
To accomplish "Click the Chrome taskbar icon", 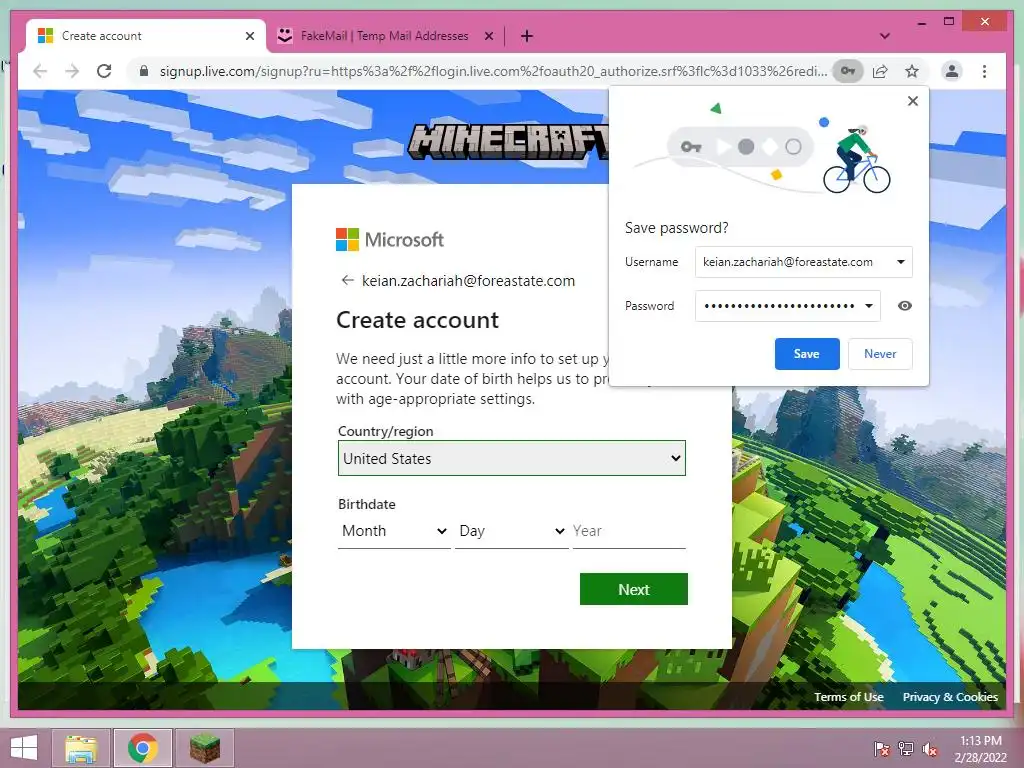I will [142, 748].
